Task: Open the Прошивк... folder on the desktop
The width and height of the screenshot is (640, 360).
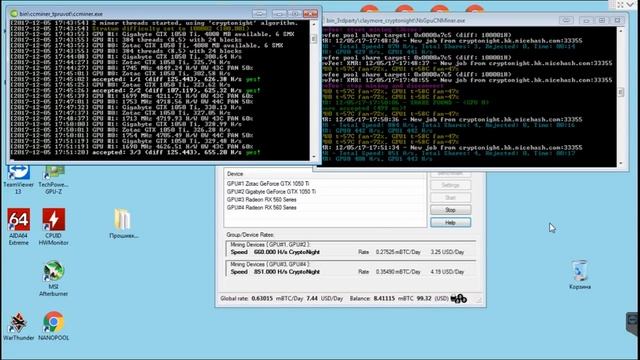Action: 123,223
